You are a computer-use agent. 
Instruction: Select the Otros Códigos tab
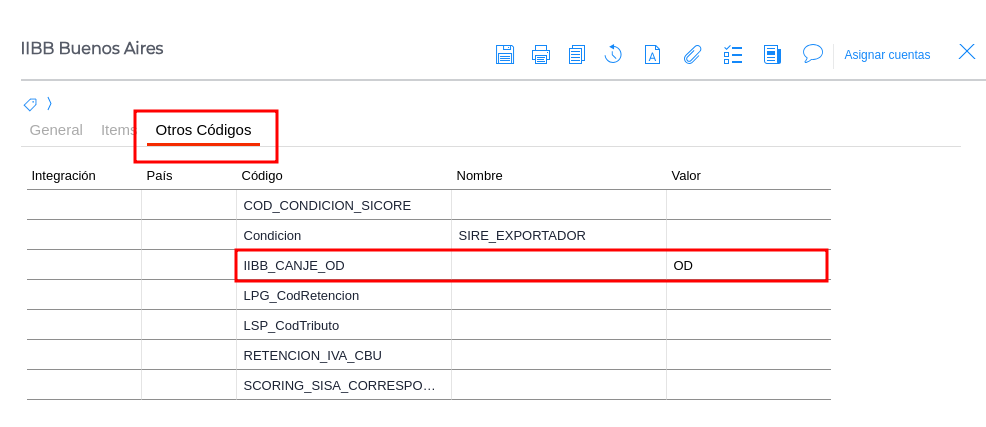203,130
